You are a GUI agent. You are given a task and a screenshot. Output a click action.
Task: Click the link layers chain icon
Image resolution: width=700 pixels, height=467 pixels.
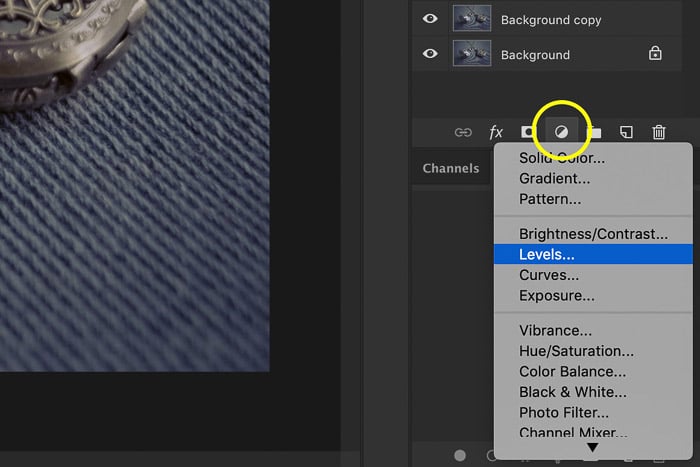462,132
